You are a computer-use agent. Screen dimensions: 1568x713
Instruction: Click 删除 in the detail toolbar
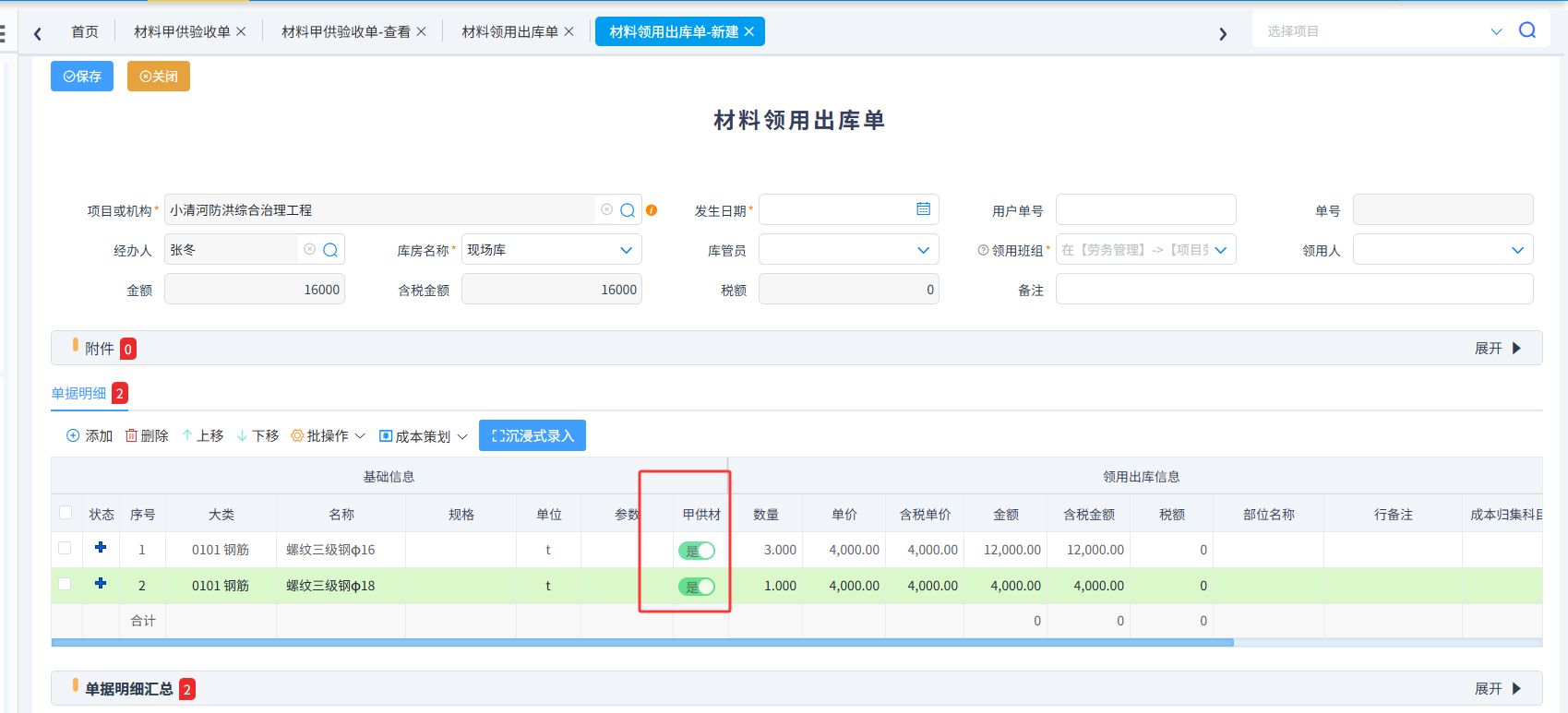tap(147, 435)
